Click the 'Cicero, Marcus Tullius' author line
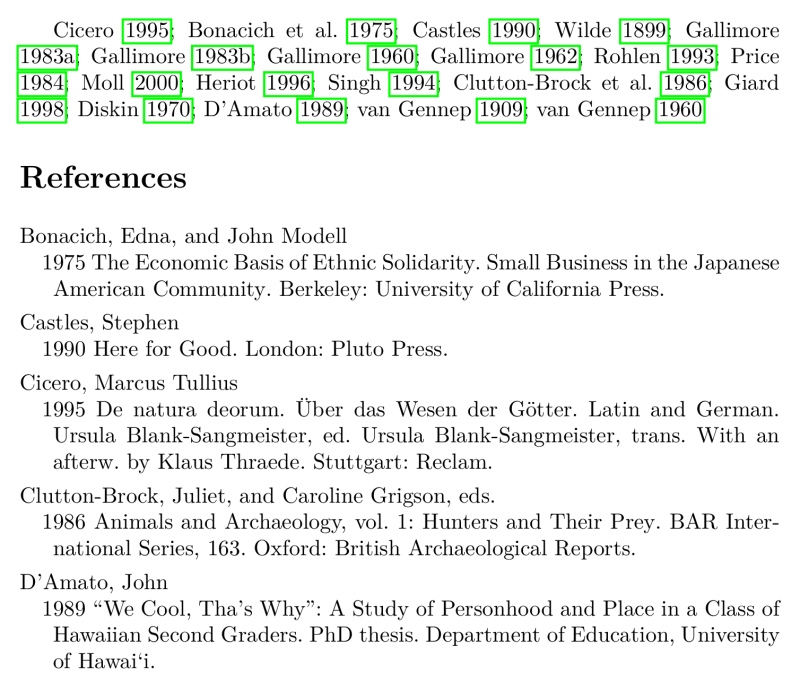800x683 pixels. tap(129, 383)
